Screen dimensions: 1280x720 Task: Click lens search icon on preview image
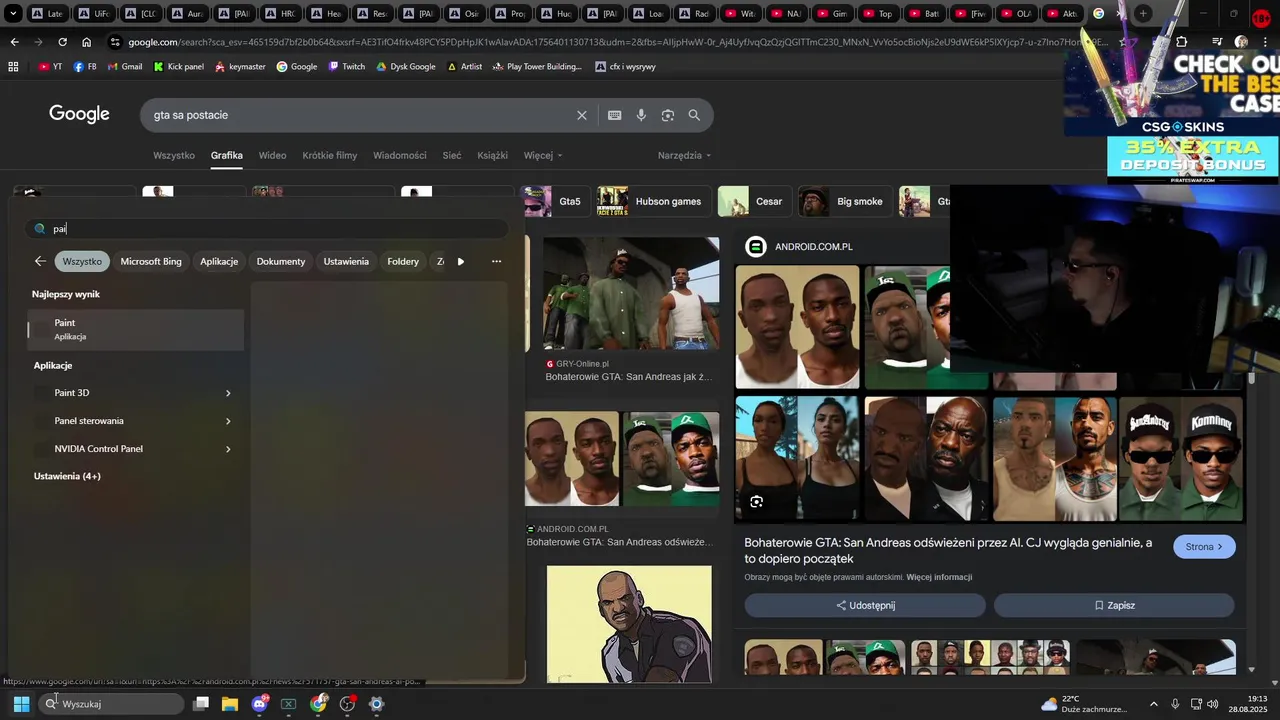click(x=756, y=501)
